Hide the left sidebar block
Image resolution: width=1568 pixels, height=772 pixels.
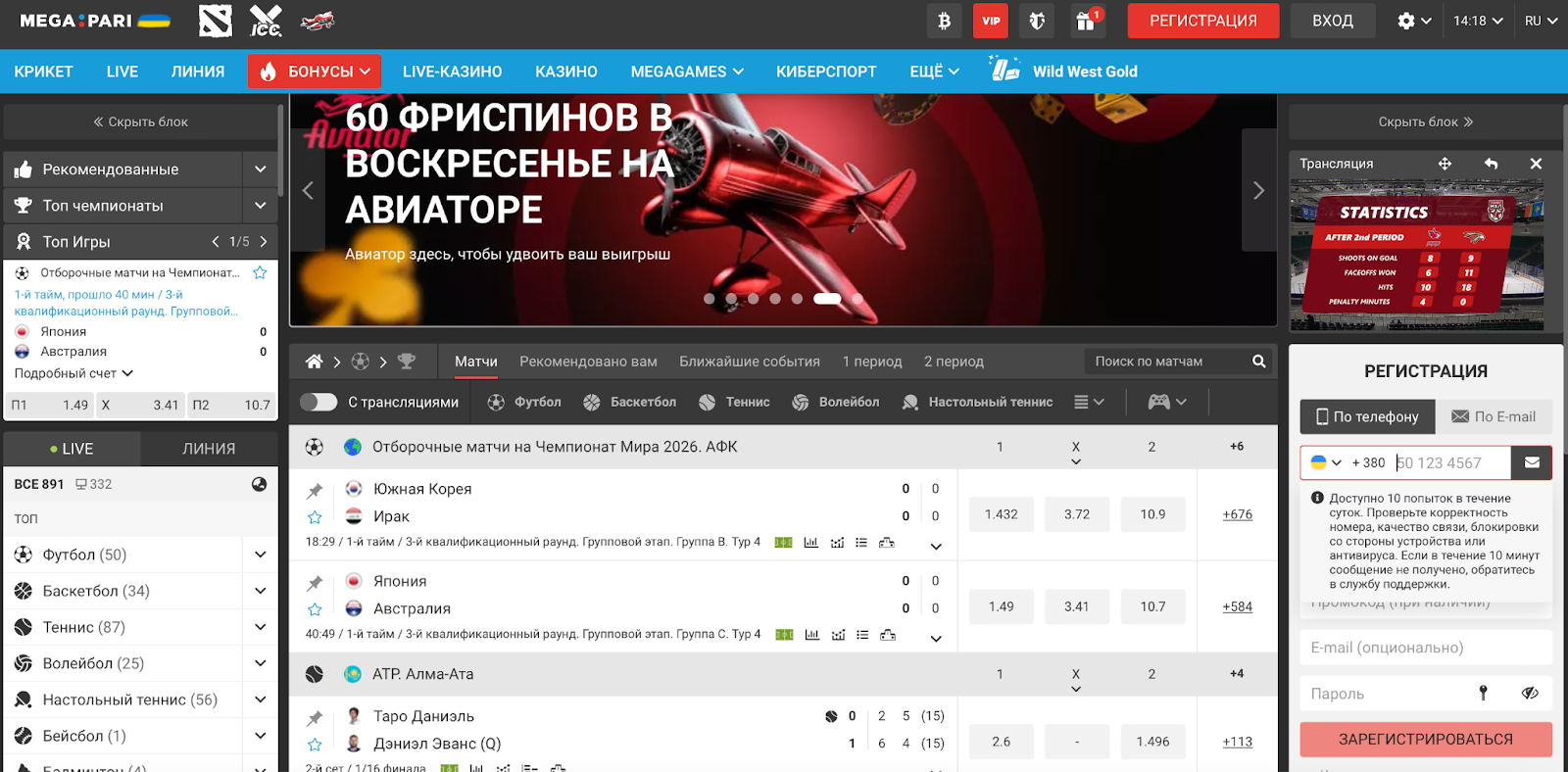point(140,121)
